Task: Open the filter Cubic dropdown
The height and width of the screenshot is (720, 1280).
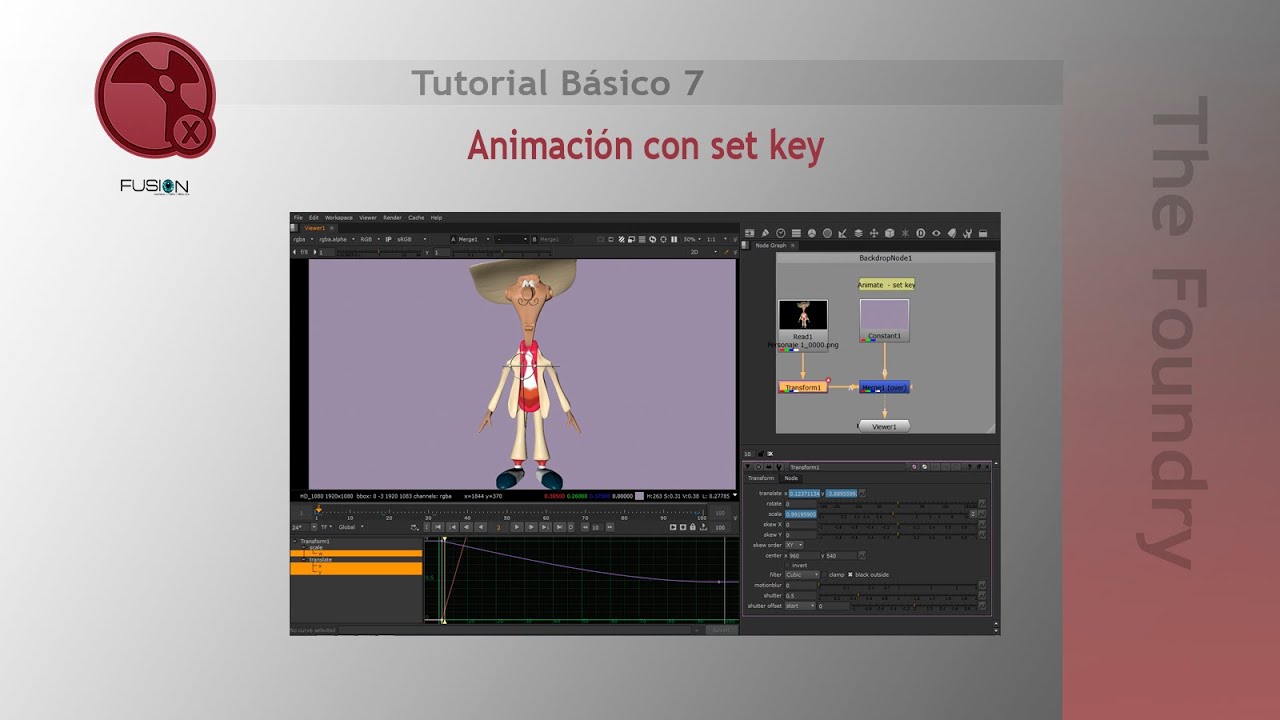Action: coord(802,575)
